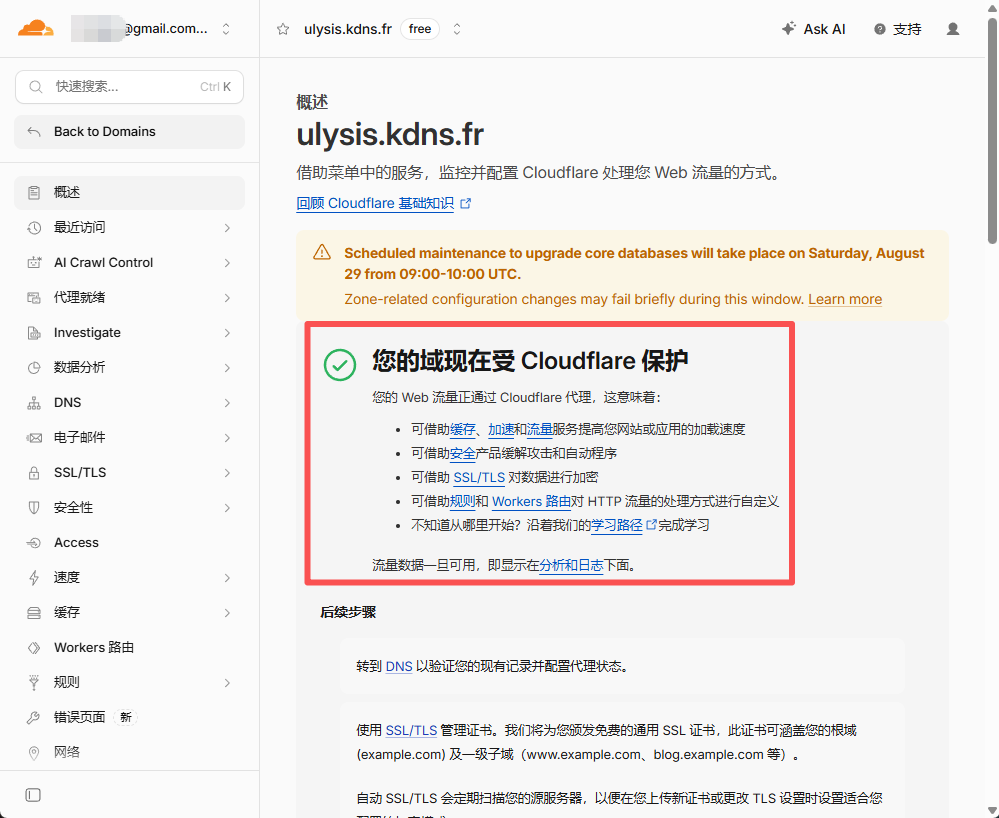
Task: Open the 错误页面 menu item
Action: 129,717
